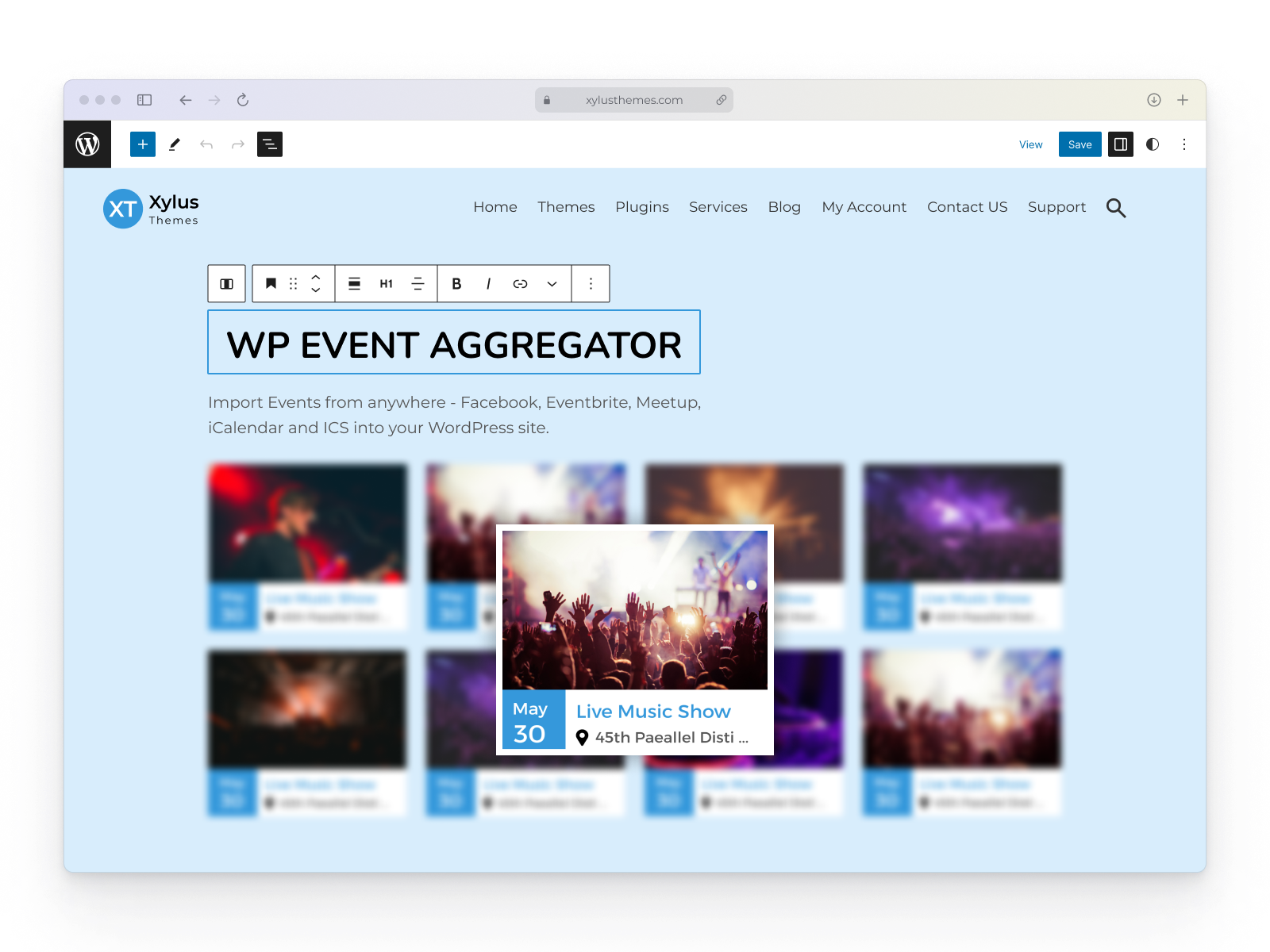Open the block inserter plus button
The width and height of the screenshot is (1270, 952).
(x=143, y=144)
